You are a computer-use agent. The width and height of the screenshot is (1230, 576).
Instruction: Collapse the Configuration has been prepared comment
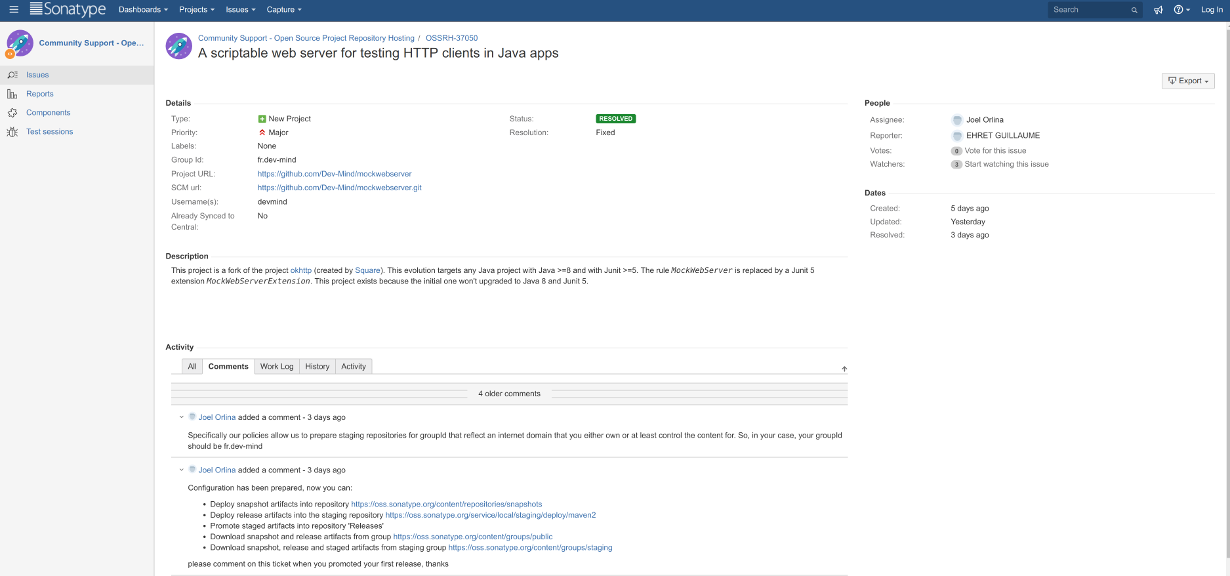pyautogui.click(x=181, y=470)
